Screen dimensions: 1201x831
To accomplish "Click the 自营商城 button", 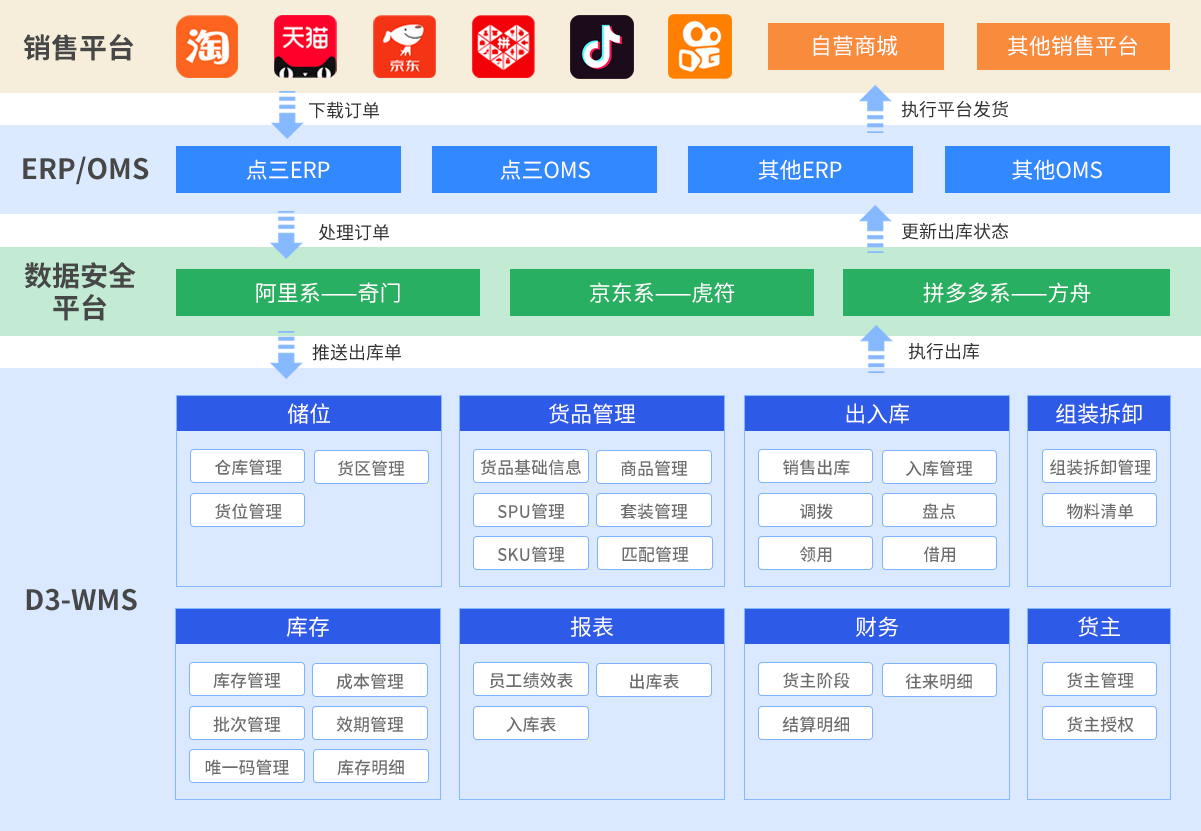I will point(856,46).
